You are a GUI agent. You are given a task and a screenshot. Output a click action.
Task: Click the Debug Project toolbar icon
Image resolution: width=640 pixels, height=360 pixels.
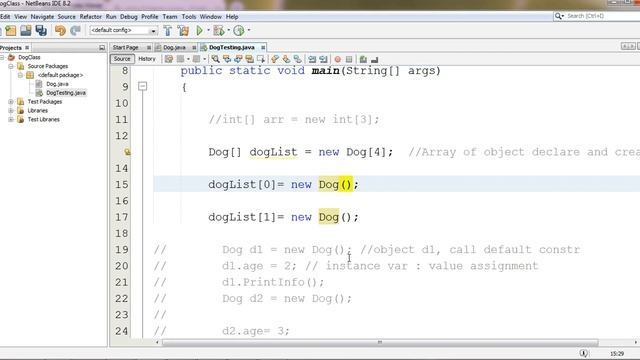click(x=219, y=31)
